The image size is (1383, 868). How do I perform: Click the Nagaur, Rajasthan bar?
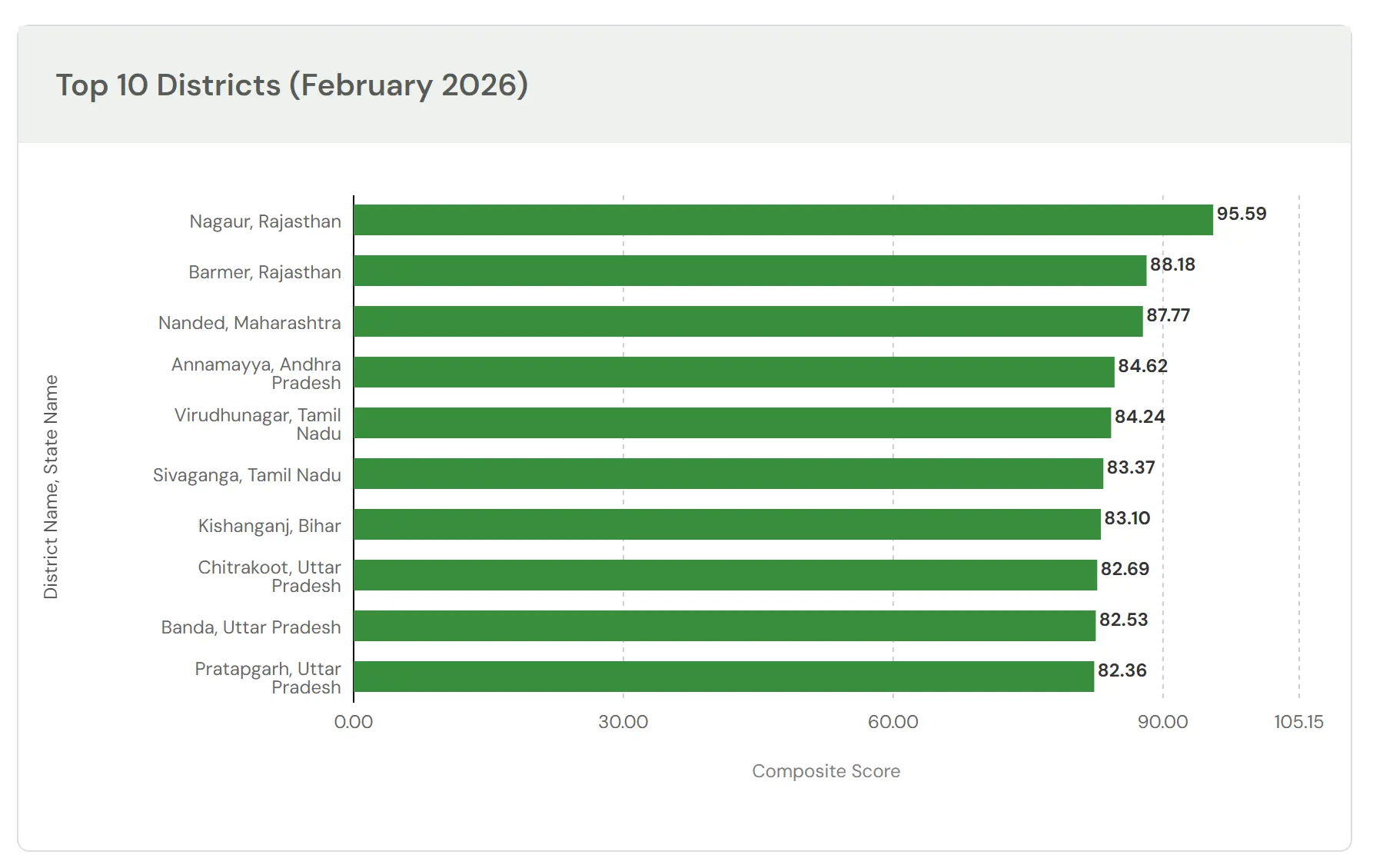click(783, 220)
